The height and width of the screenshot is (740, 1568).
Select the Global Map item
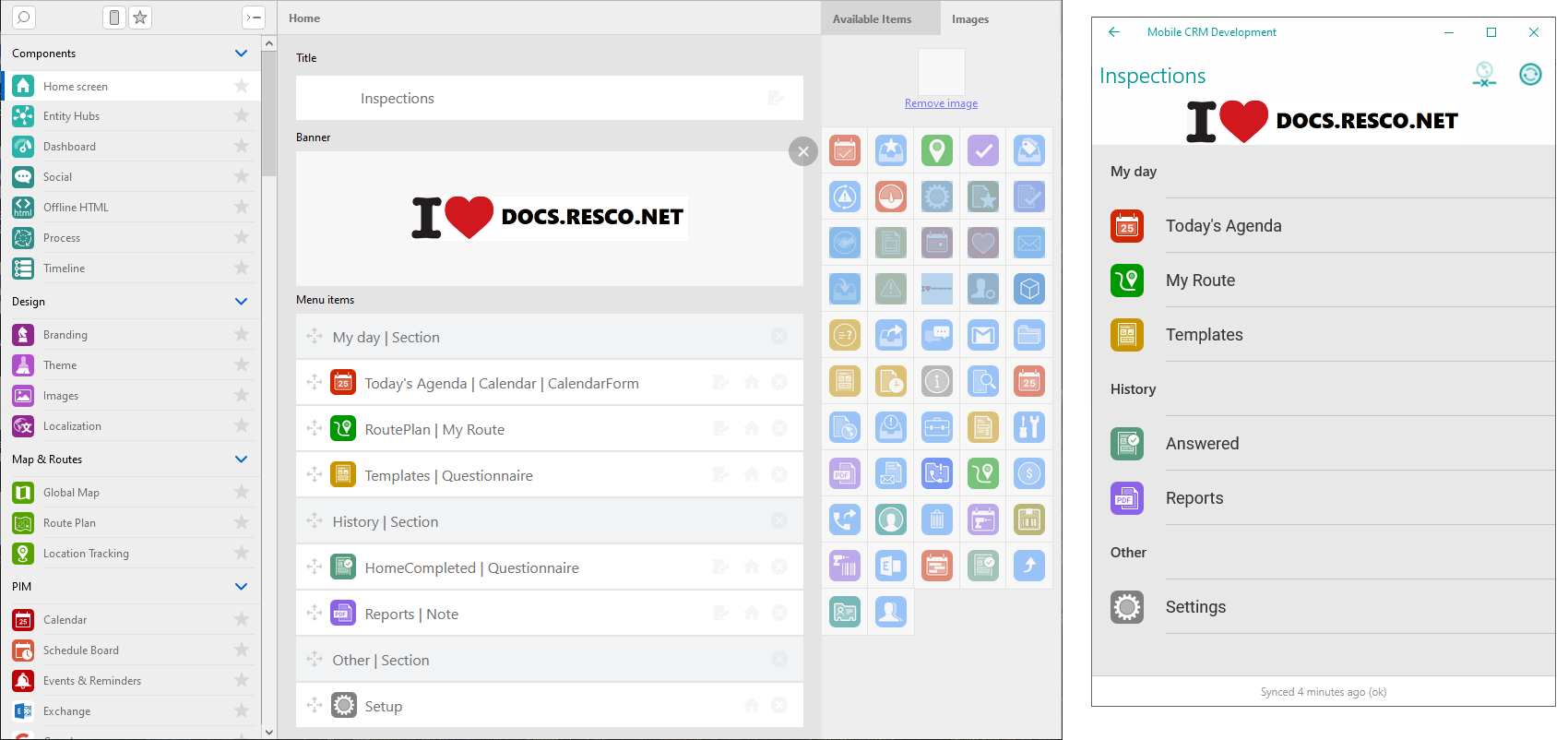[x=71, y=493]
